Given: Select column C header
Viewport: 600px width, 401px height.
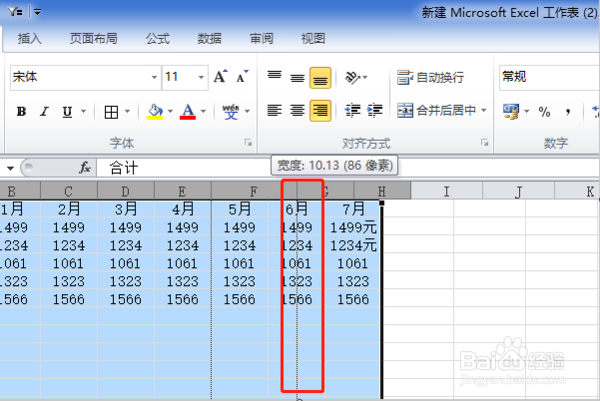Looking at the screenshot, I should pyautogui.click(x=68, y=191).
